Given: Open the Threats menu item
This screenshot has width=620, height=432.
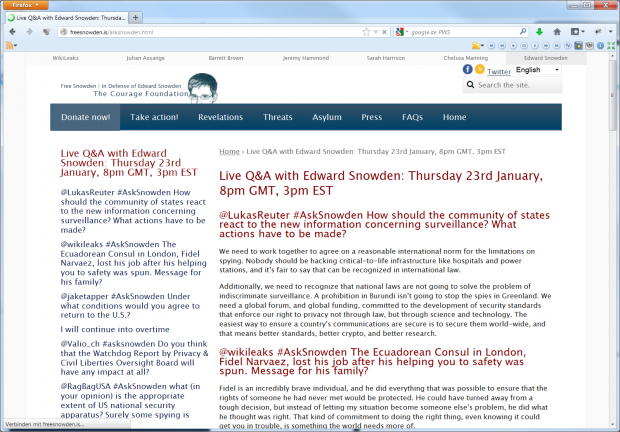Looking at the screenshot, I should click(x=278, y=117).
